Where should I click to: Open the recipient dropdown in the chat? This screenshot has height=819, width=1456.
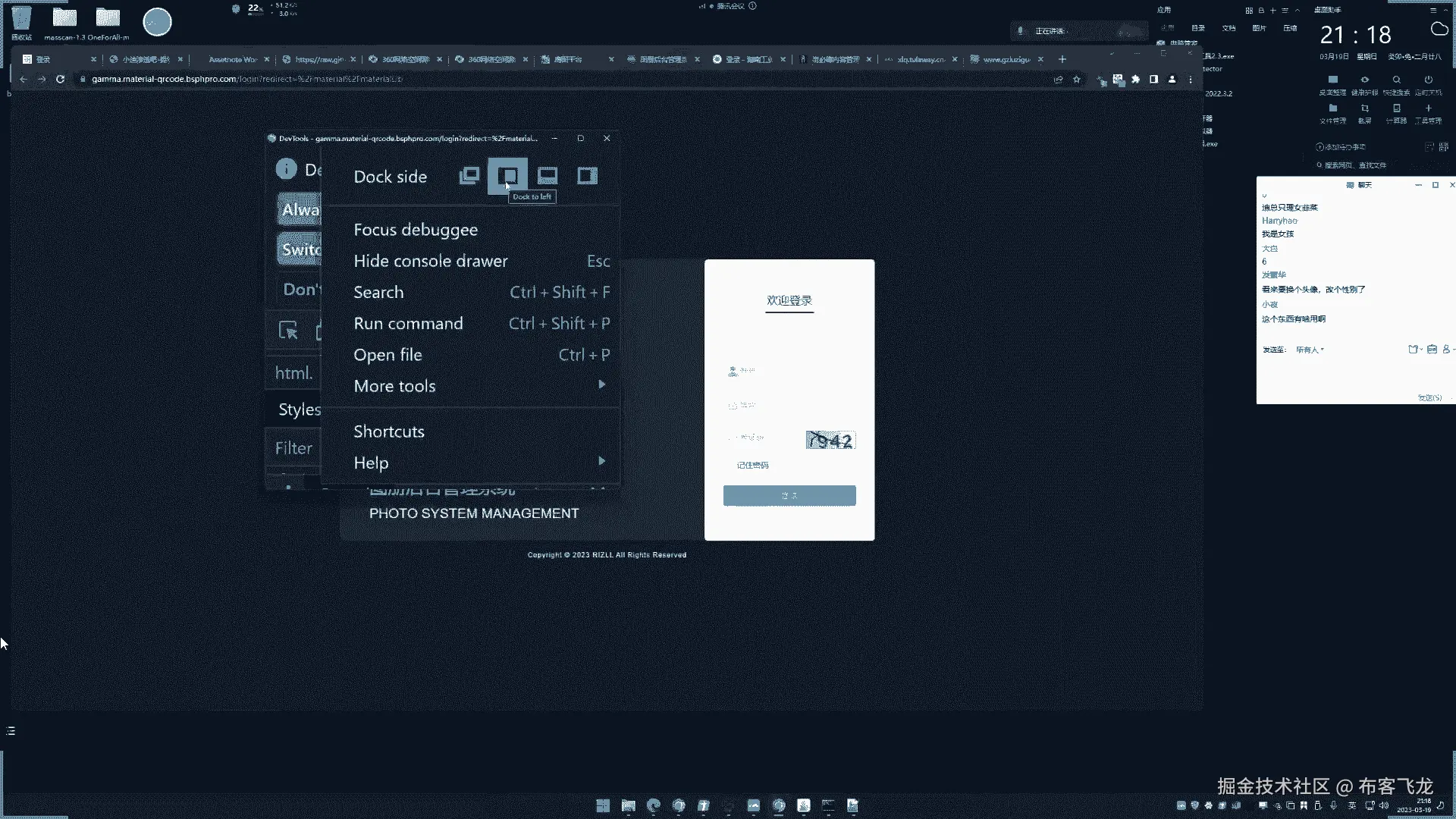[x=1310, y=350]
